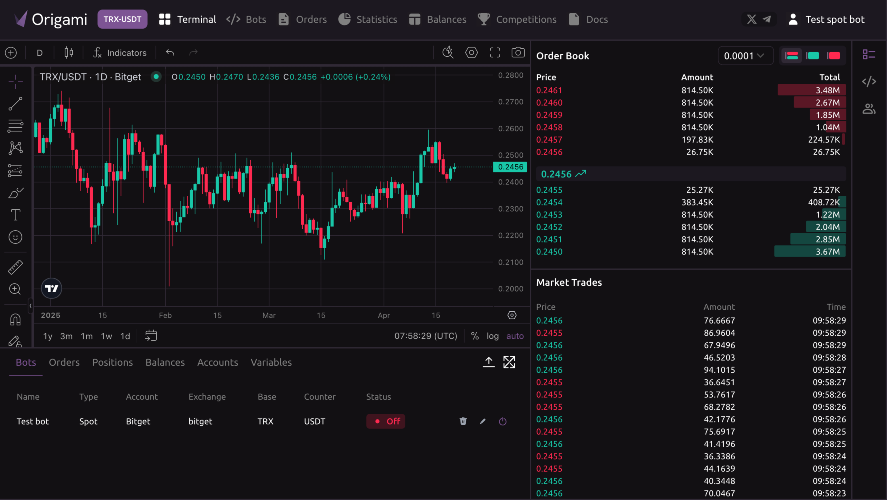Image resolution: width=887 pixels, height=500 pixels.
Task: Open the Indicators menu
Action: pos(119,53)
